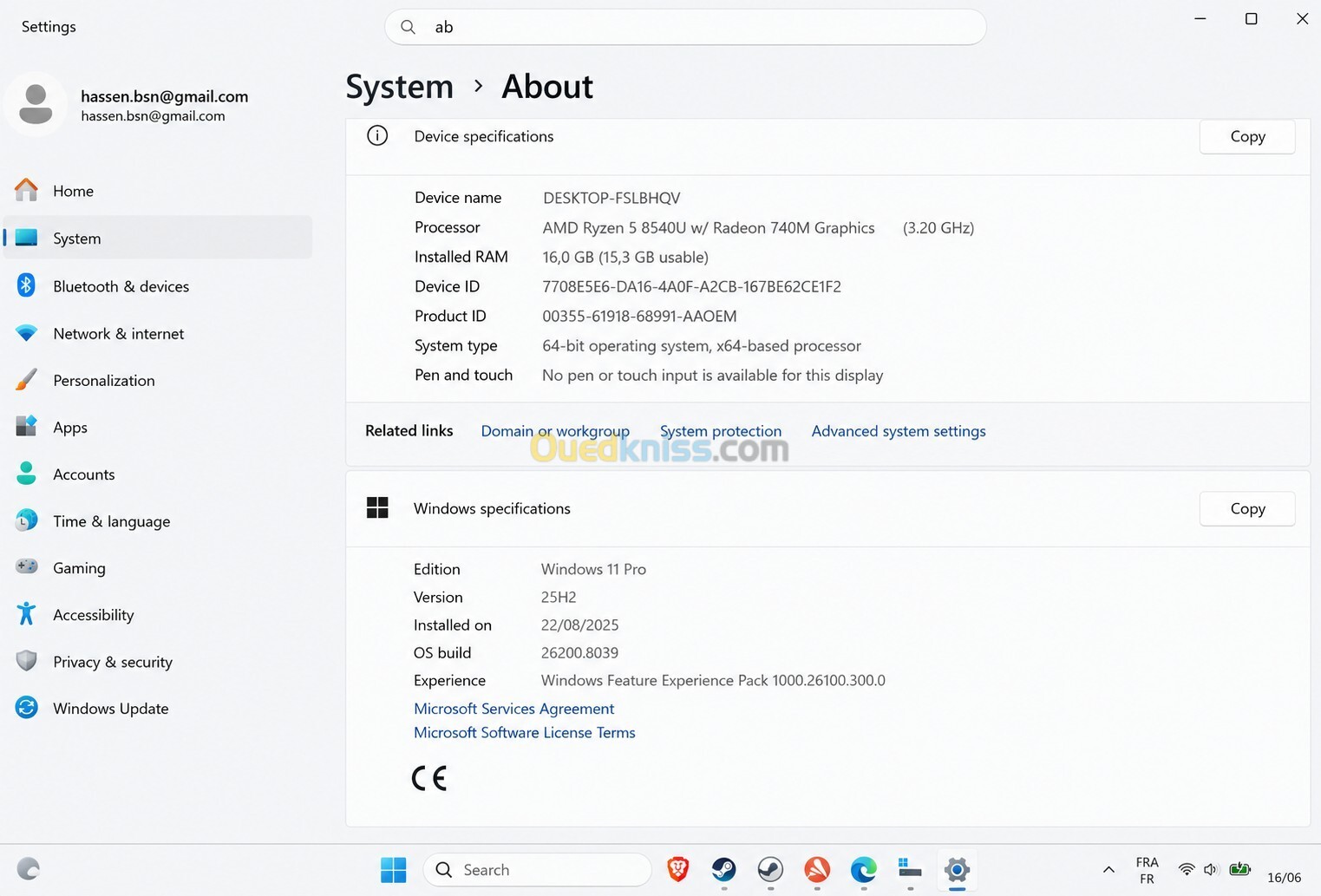Open the Windows Start menu

(x=393, y=869)
